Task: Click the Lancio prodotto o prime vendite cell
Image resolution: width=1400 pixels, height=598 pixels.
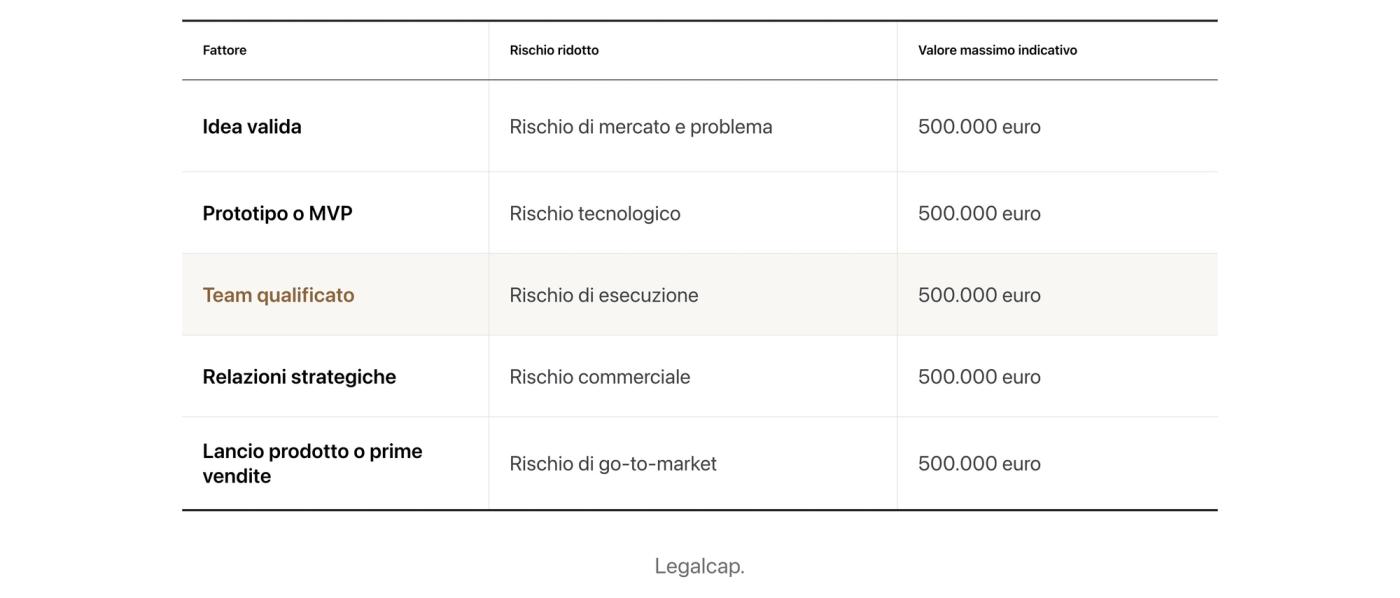Action: tap(312, 463)
